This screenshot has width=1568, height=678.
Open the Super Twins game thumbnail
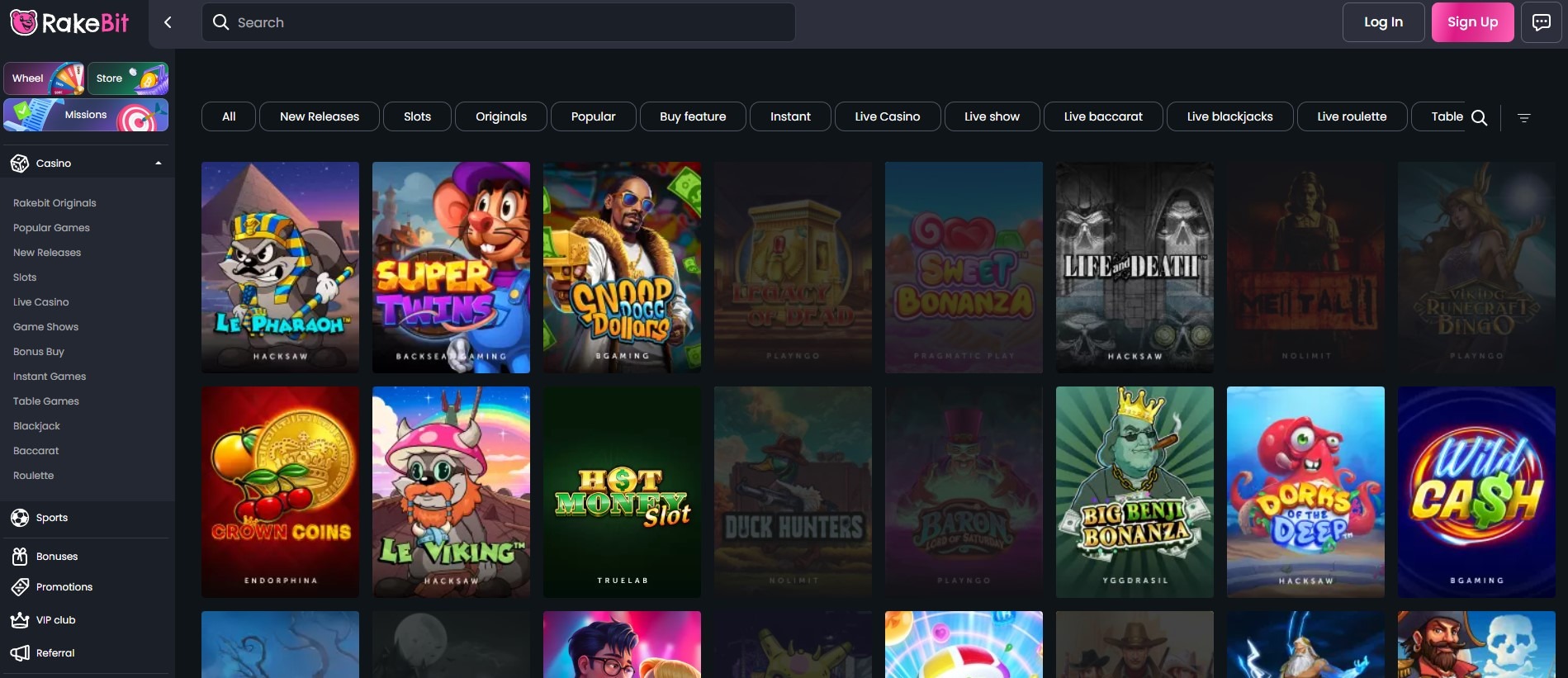451,268
